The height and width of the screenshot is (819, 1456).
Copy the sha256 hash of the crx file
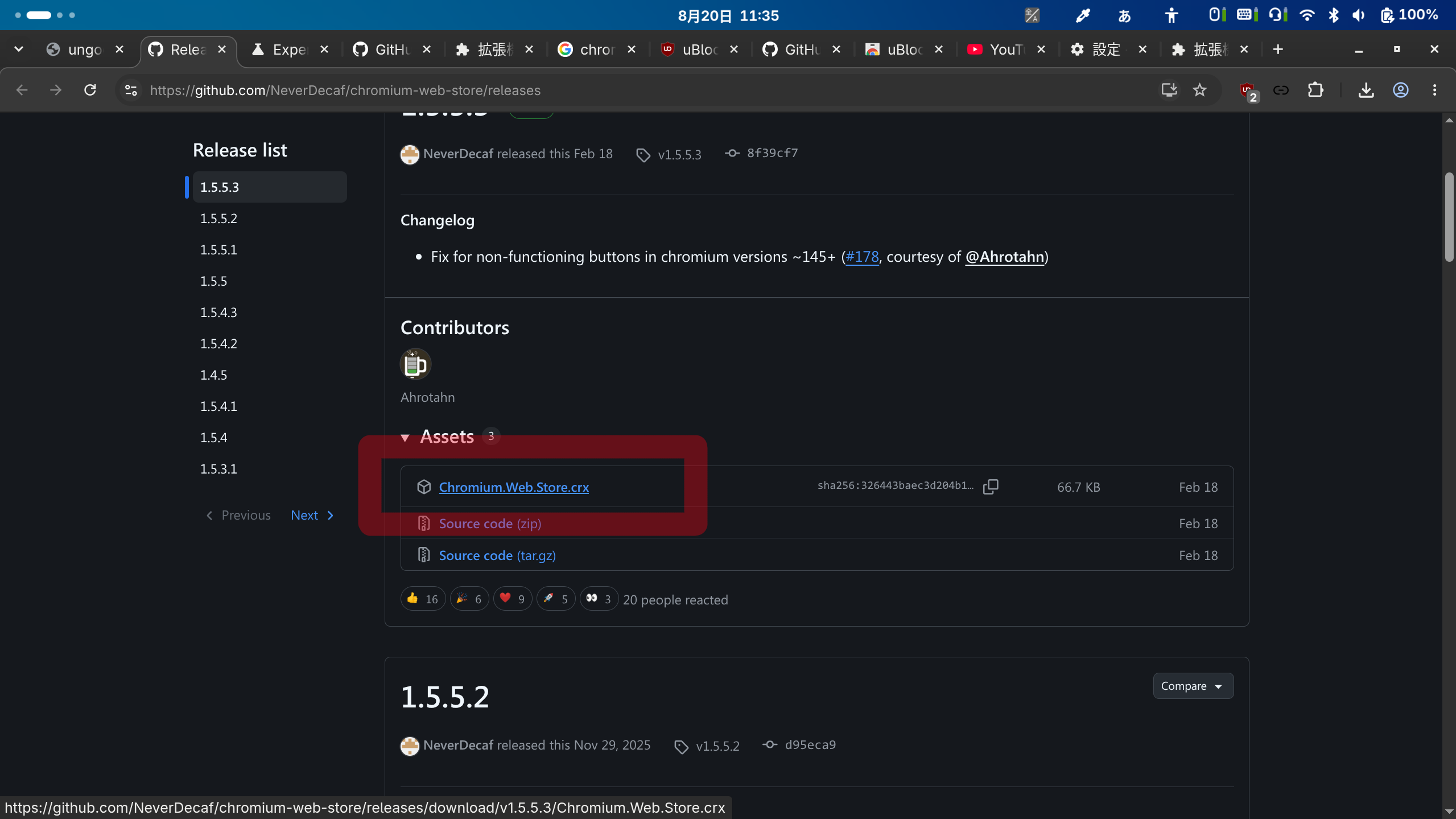[x=991, y=487]
